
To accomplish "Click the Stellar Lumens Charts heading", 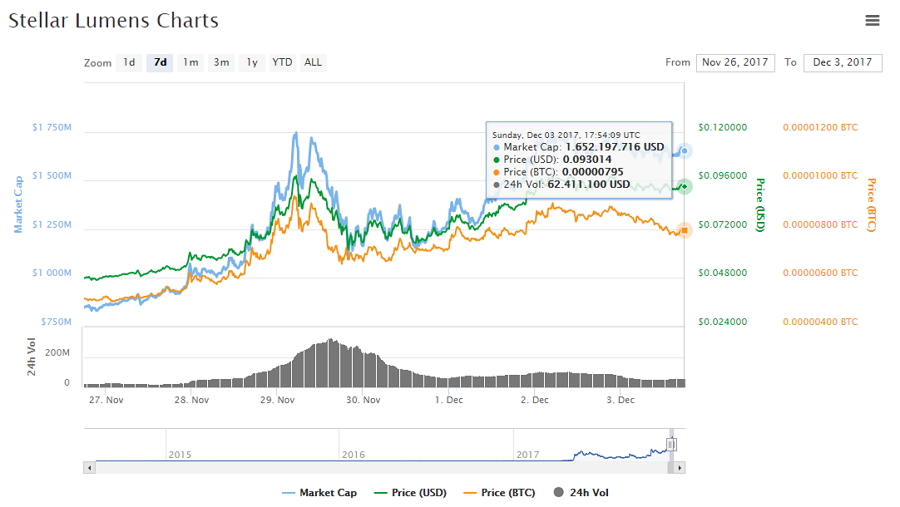I will pyautogui.click(x=114, y=21).
